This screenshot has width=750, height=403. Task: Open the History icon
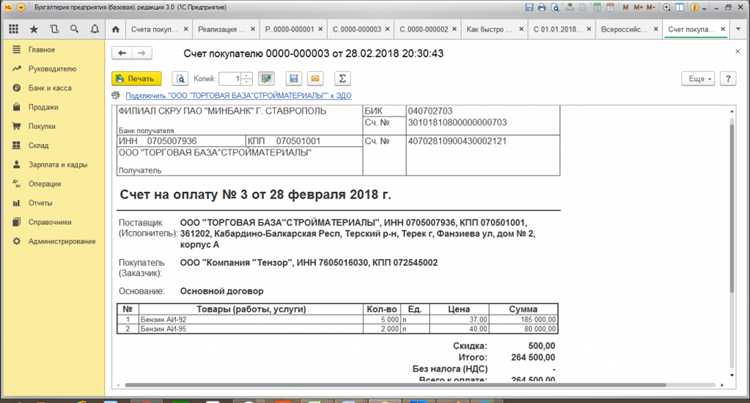(x=54, y=29)
